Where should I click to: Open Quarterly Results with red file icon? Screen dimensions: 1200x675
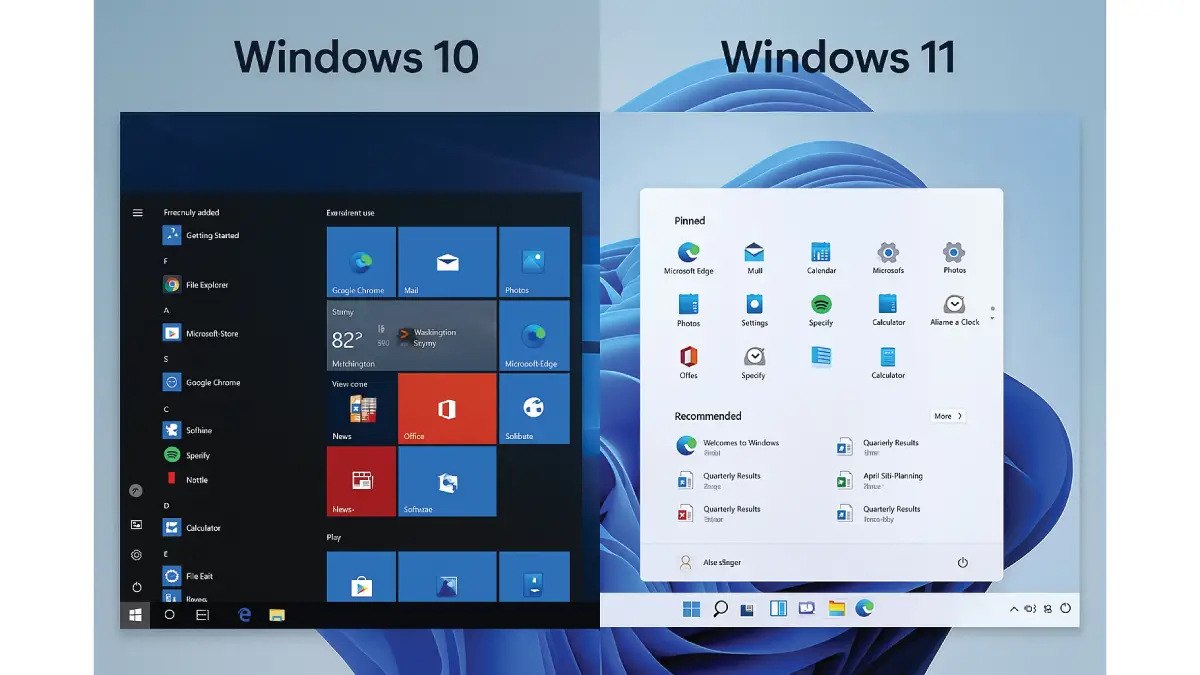(718, 513)
